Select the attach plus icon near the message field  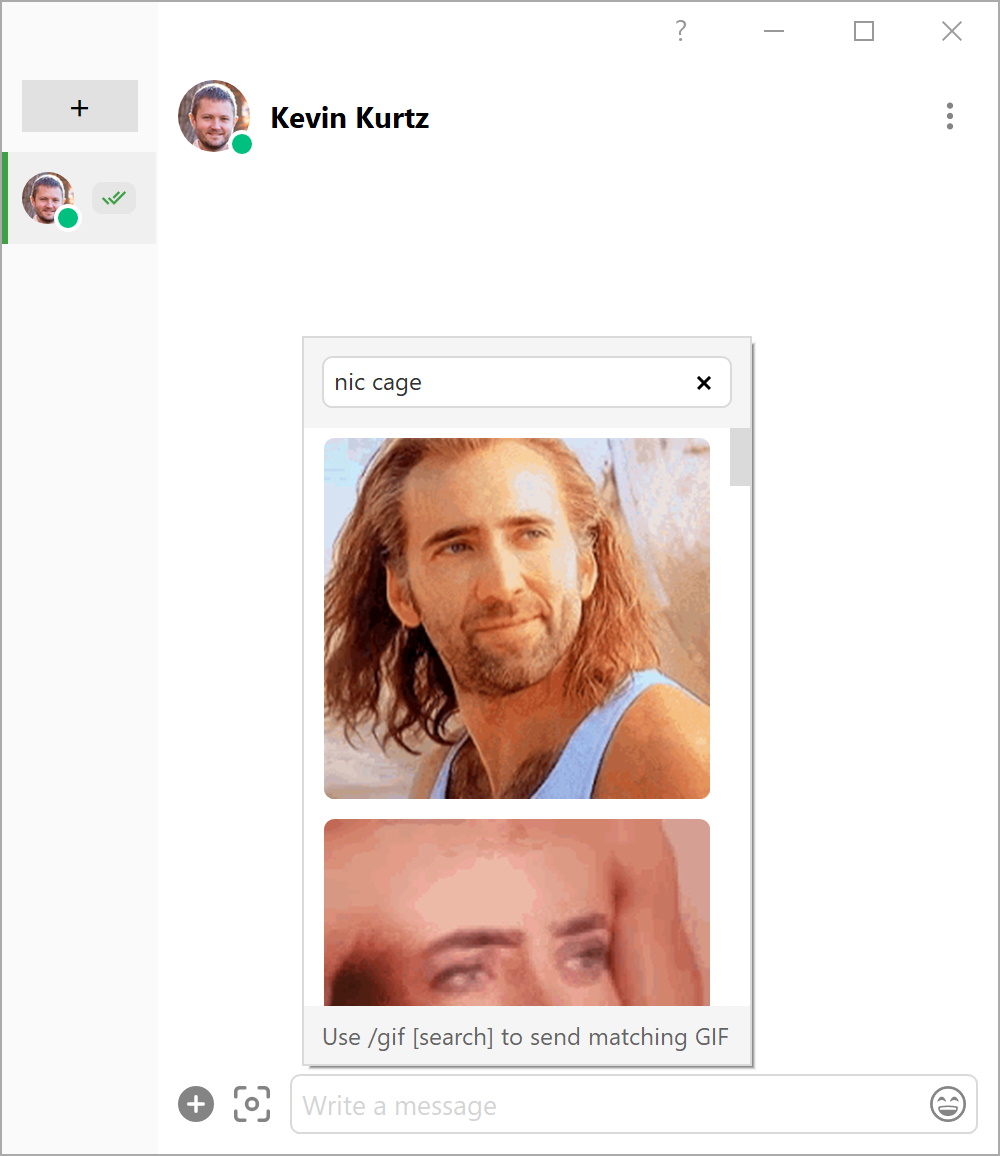point(196,1104)
